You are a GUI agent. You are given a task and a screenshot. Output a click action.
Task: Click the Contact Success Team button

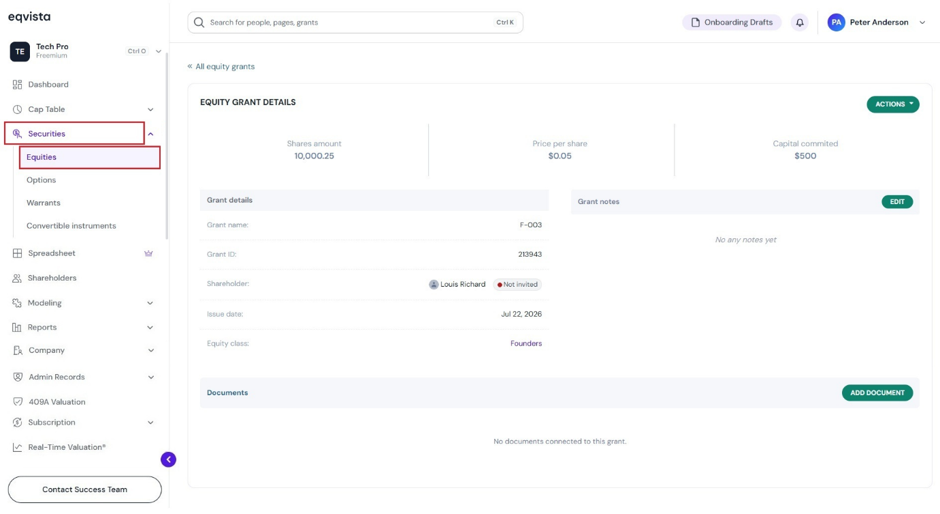coord(85,489)
